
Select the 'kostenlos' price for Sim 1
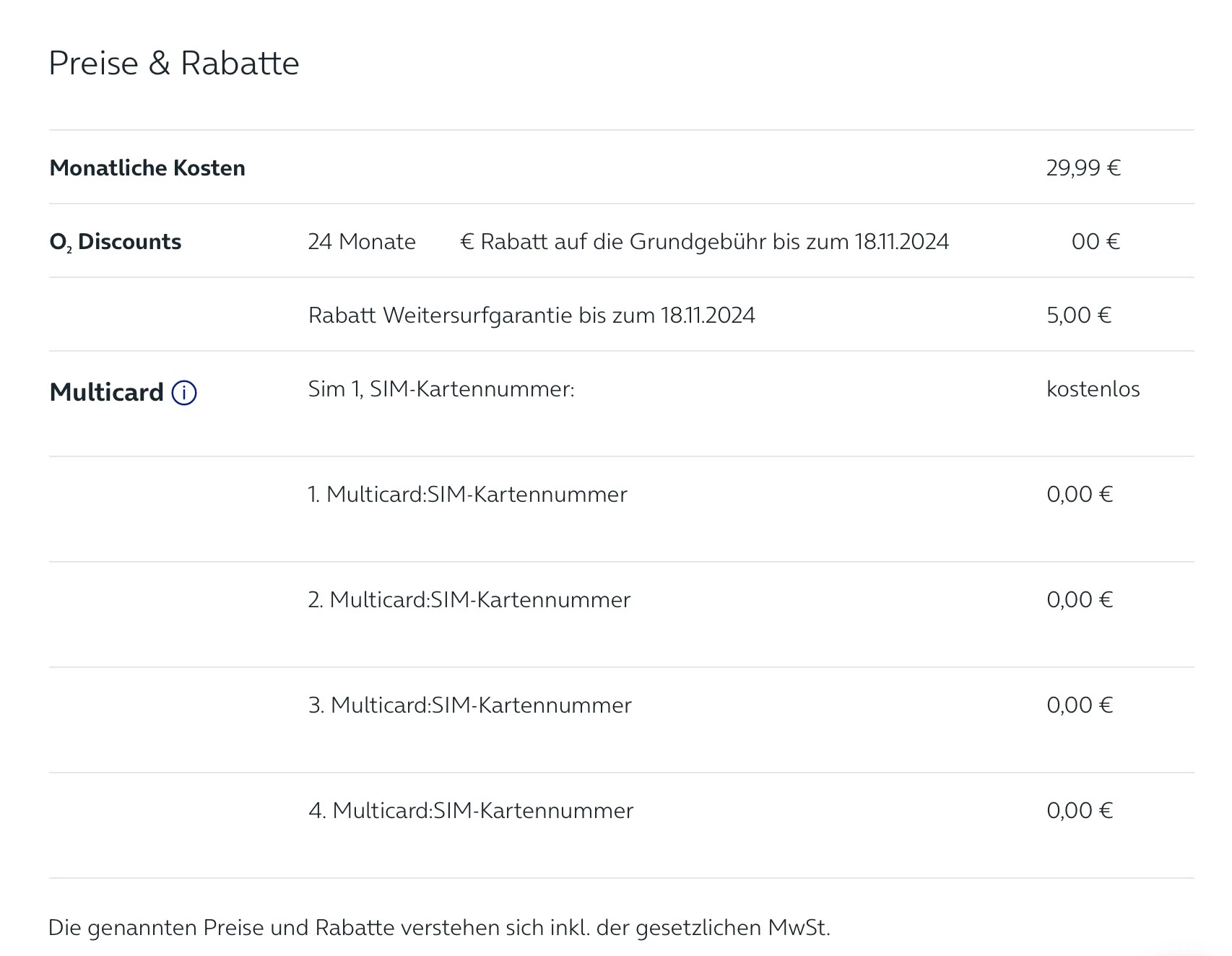coord(1093,389)
